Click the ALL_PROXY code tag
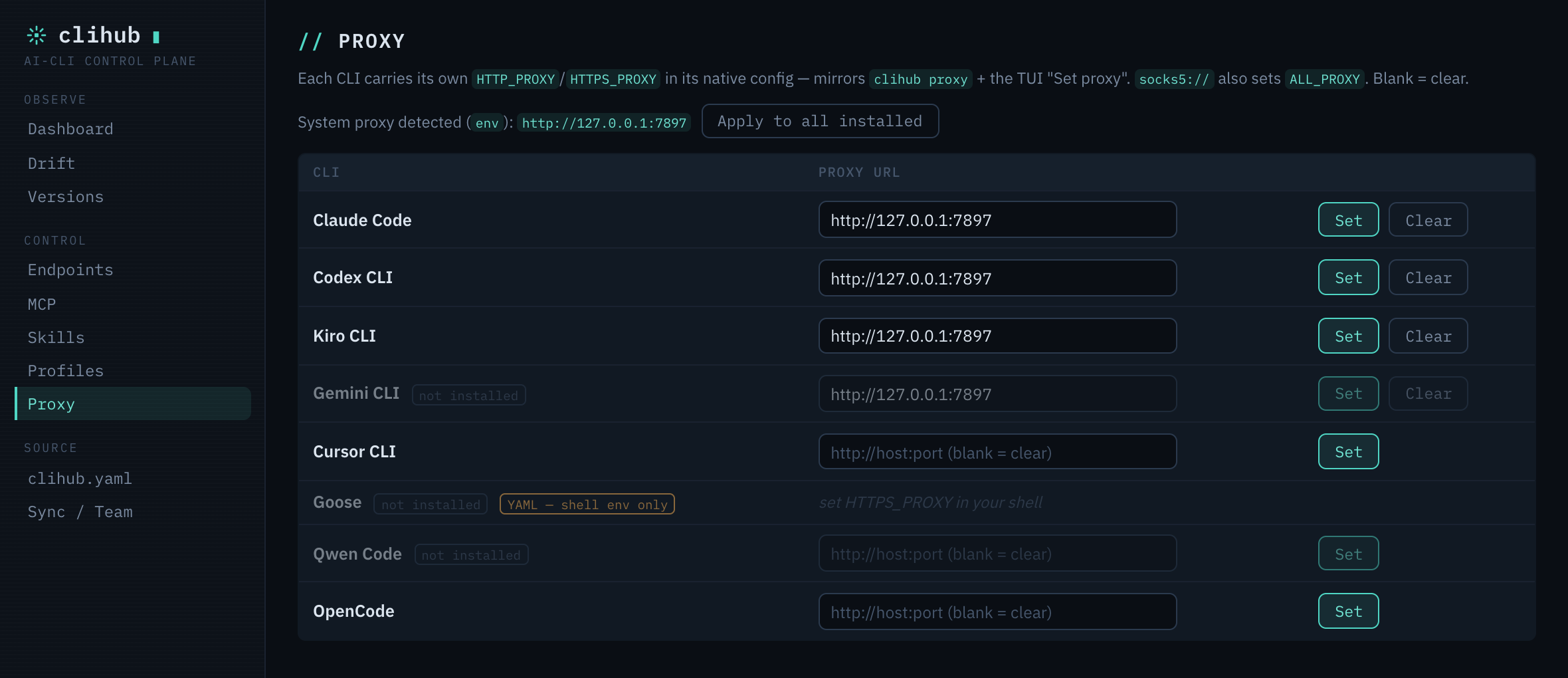The height and width of the screenshot is (678, 1568). click(1324, 79)
